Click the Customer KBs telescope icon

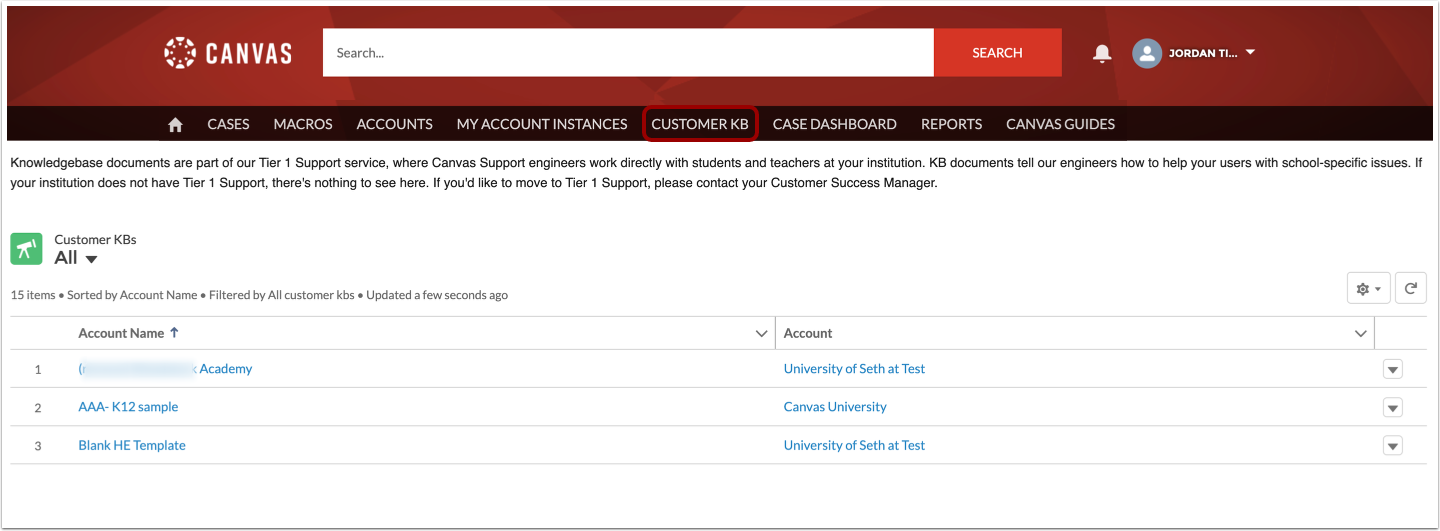click(x=26, y=249)
